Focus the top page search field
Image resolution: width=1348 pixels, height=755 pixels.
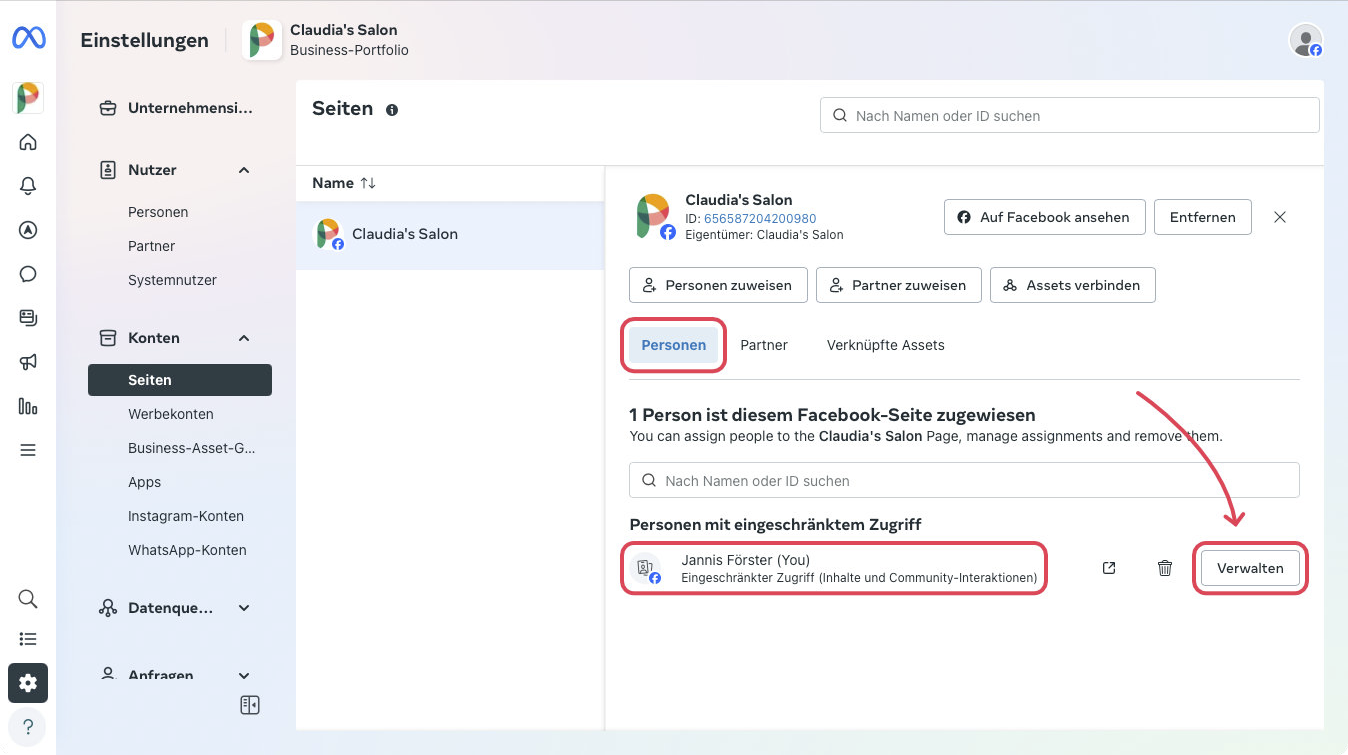pyautogui.click(x=1070, y=115)
